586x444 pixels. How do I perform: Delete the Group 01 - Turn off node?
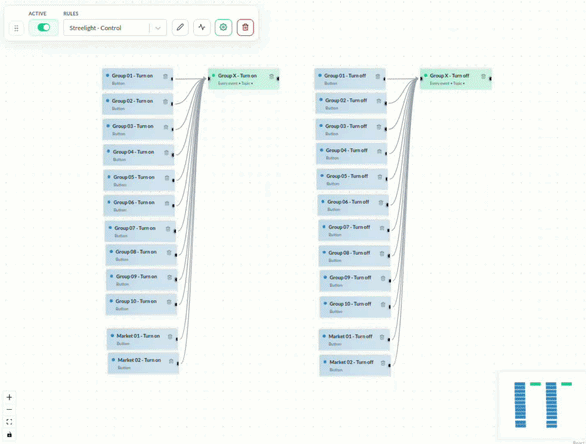[377, 76]
